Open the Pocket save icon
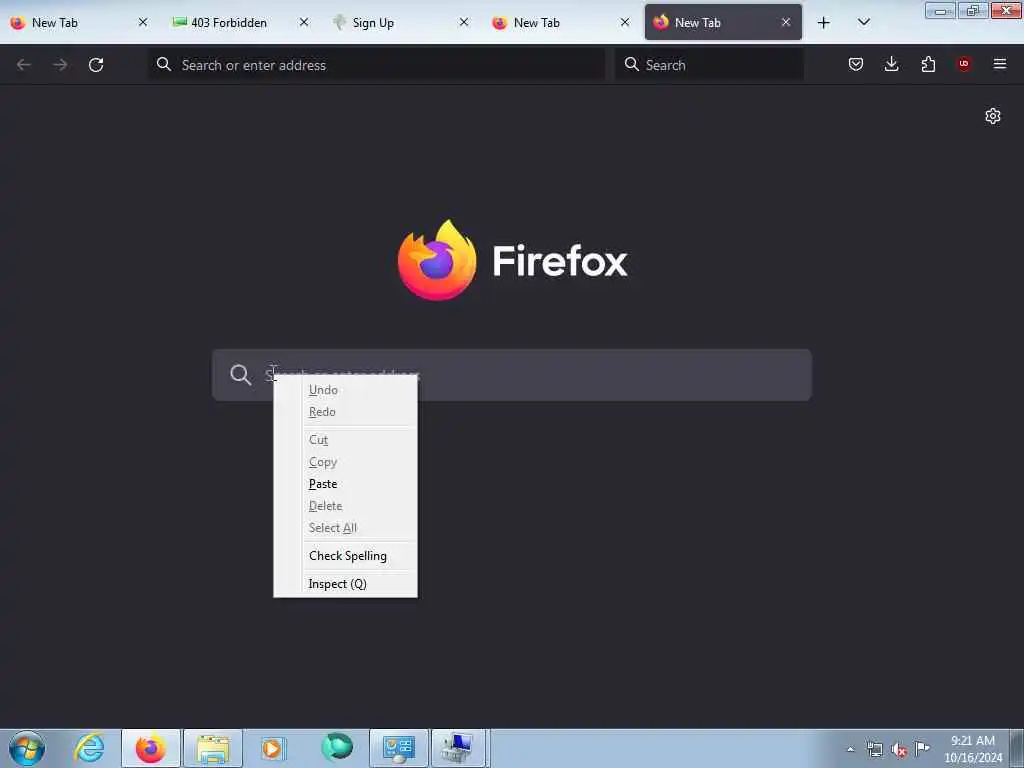The image size is (1024, 768). click(x=856, y=64)
